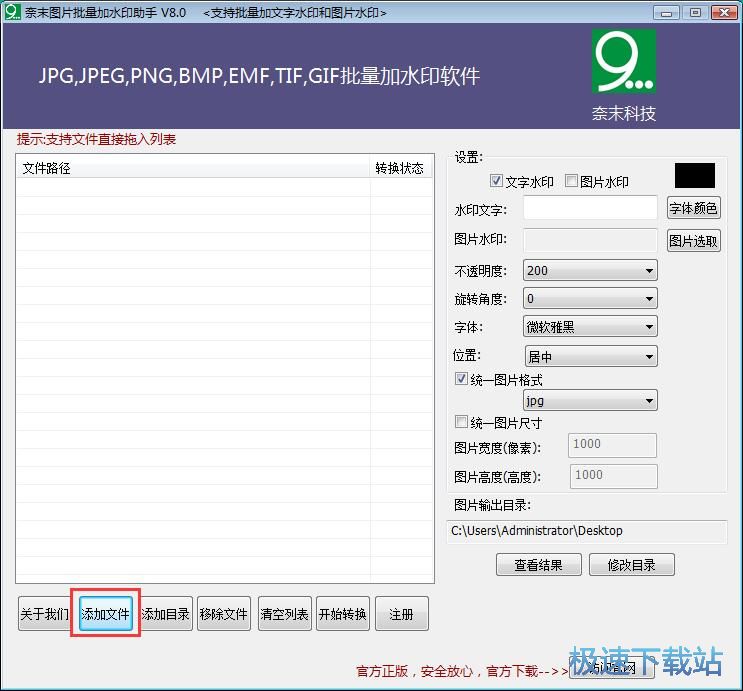
Task: Click the 开始转换 button
Action: point(342,614)
